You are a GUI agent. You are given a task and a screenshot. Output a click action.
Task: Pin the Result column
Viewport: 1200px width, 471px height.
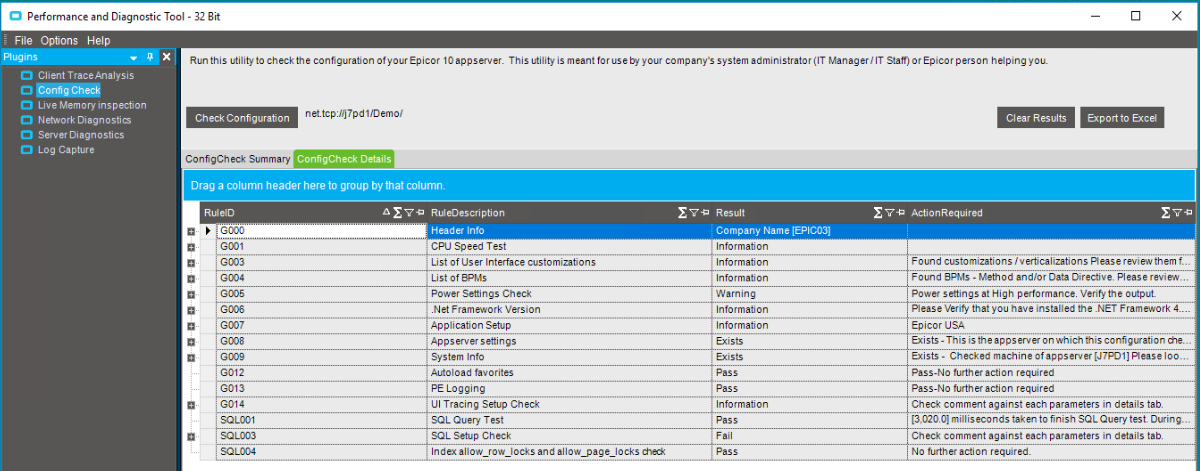900,213
